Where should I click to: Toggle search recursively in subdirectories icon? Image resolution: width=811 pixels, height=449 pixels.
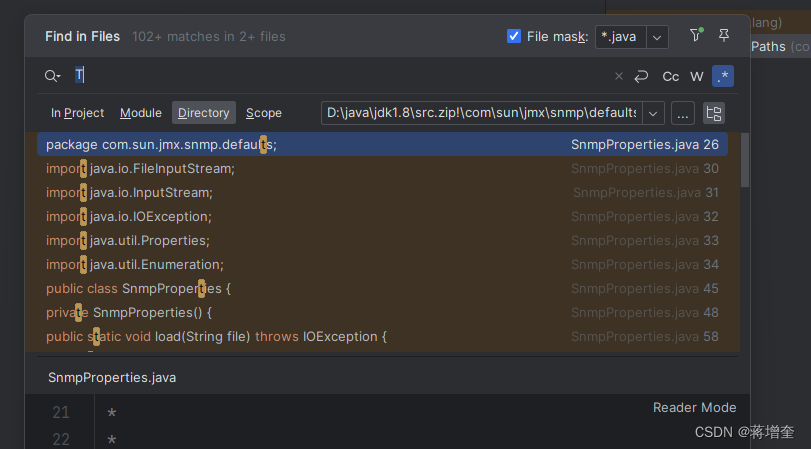point(714,113)
